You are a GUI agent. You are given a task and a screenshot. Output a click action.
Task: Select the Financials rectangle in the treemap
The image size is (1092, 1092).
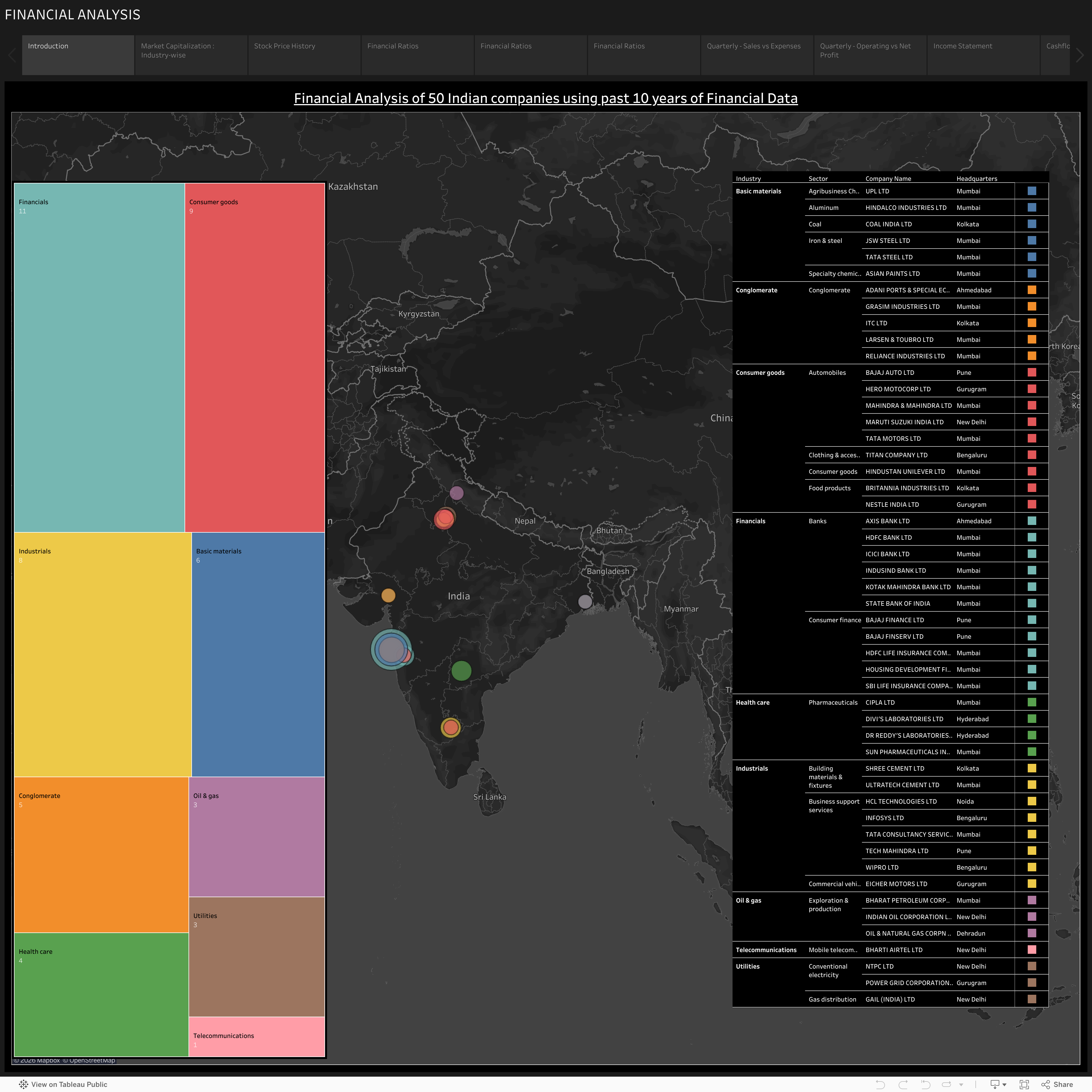coord(100,356)
